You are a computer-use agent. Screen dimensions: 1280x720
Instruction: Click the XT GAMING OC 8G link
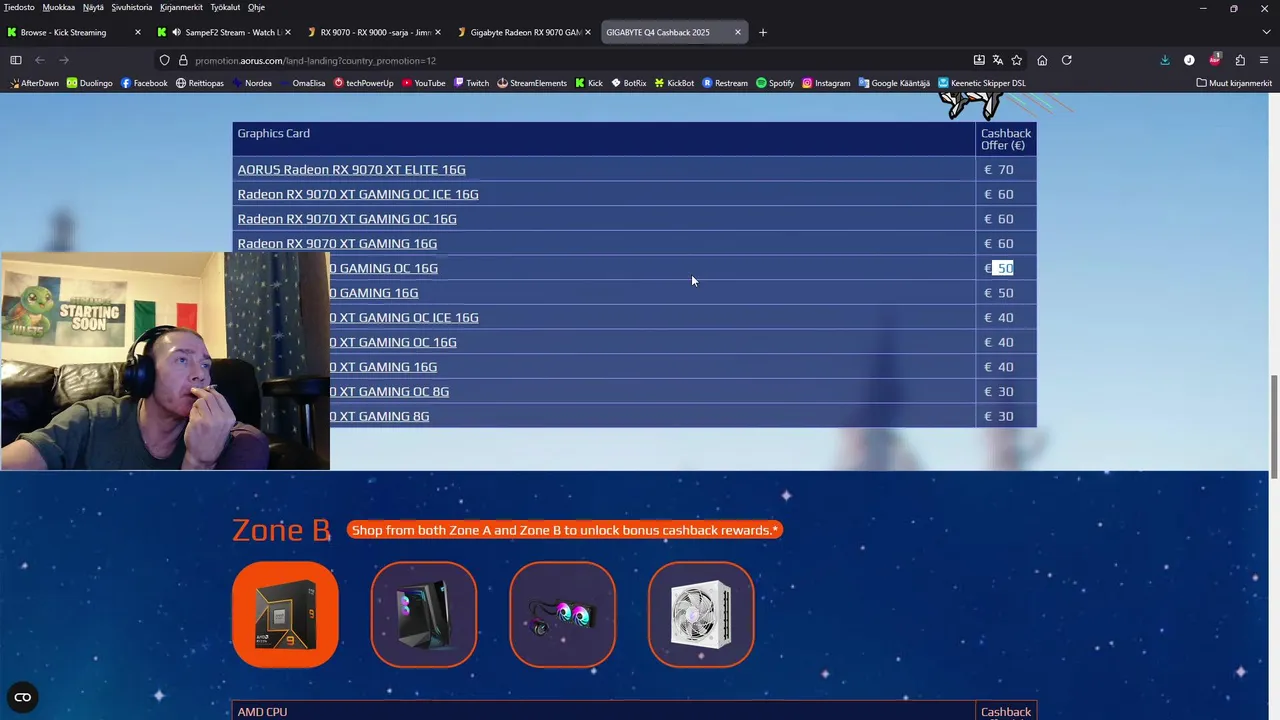tap(389, 392)
